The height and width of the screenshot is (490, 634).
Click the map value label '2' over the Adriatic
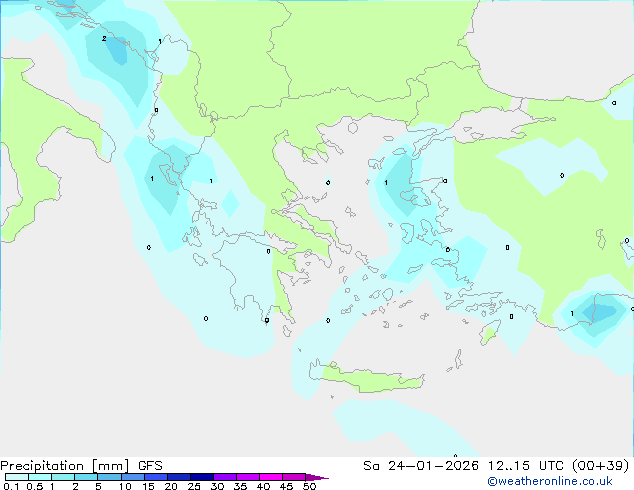point(104,38)
